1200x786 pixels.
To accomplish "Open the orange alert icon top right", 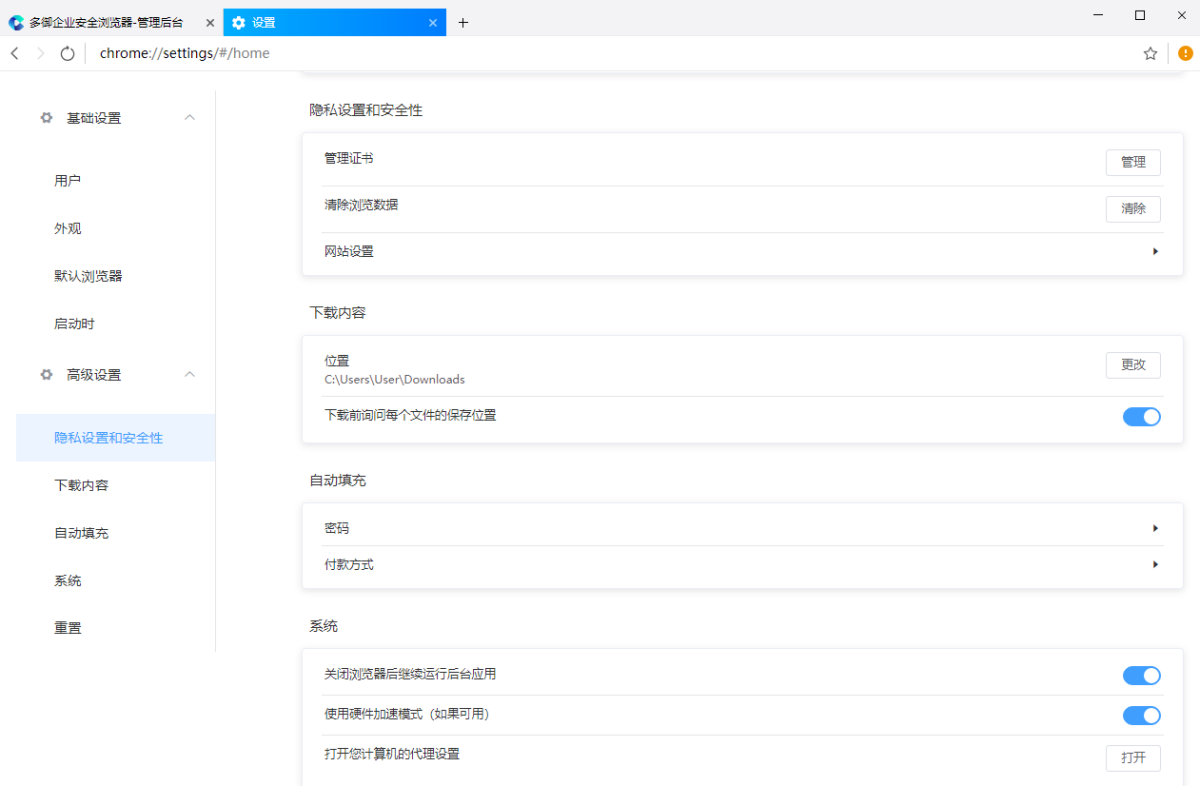I will tap(1184, 53).
